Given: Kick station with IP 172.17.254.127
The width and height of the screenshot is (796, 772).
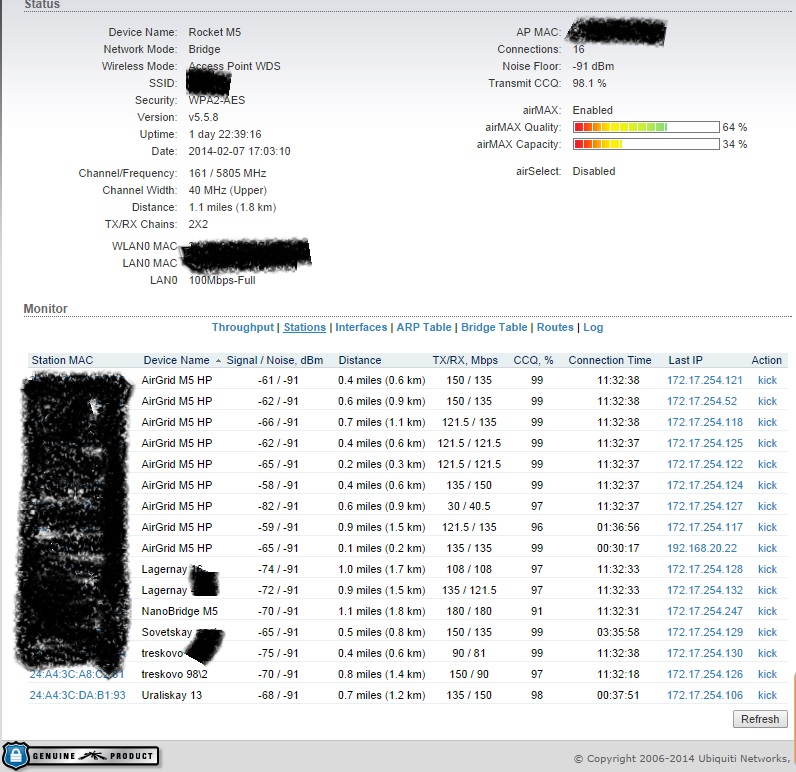Looking at the screenshot, I should tap(767, 506).
